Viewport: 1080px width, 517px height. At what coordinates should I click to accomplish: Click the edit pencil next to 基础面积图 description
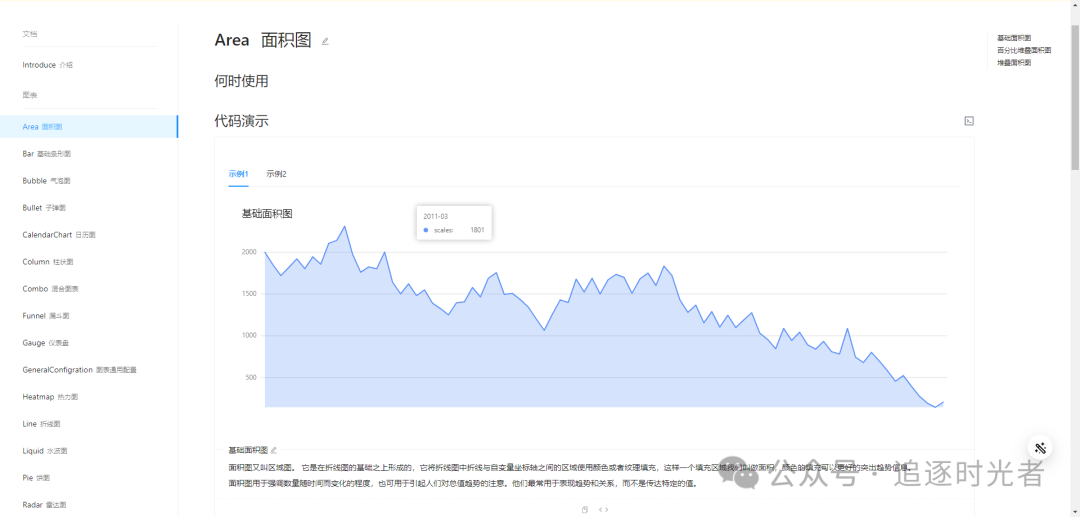click(273, 450)
